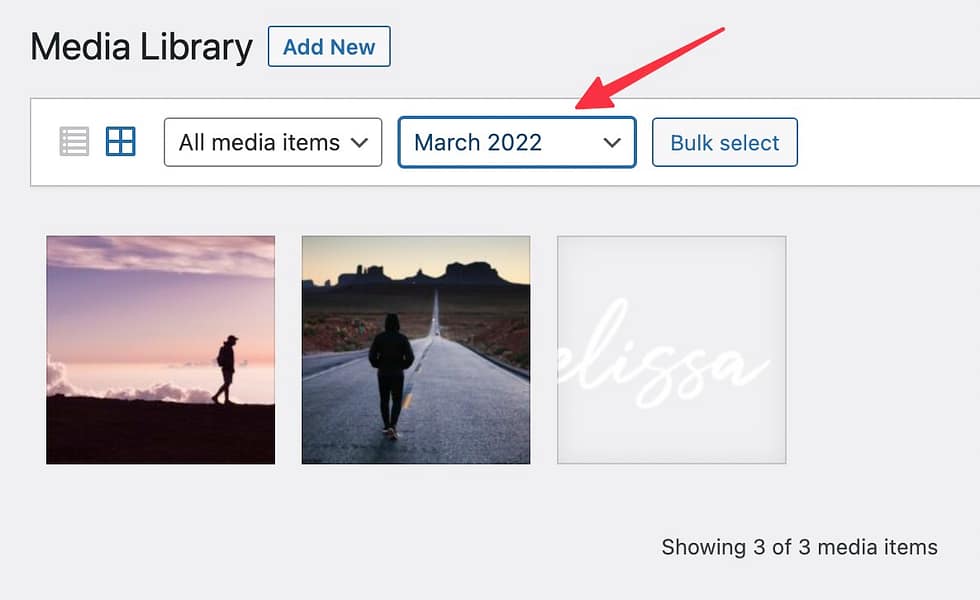Click the Add New media button
This screenshot has height=600, width=980.
coord(329,46)
